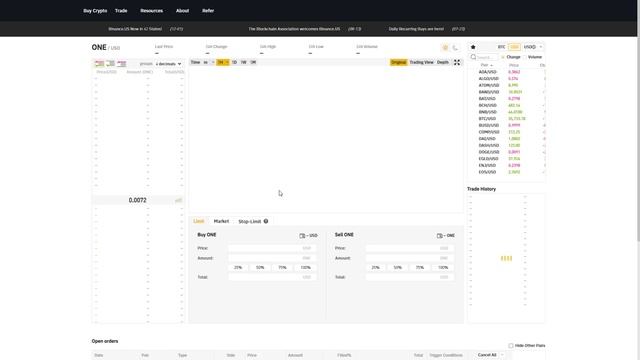Viewport: 640px width, 360px height.
Task: Open the USDⓈ quote market dropdown
Action: (533, 47)
